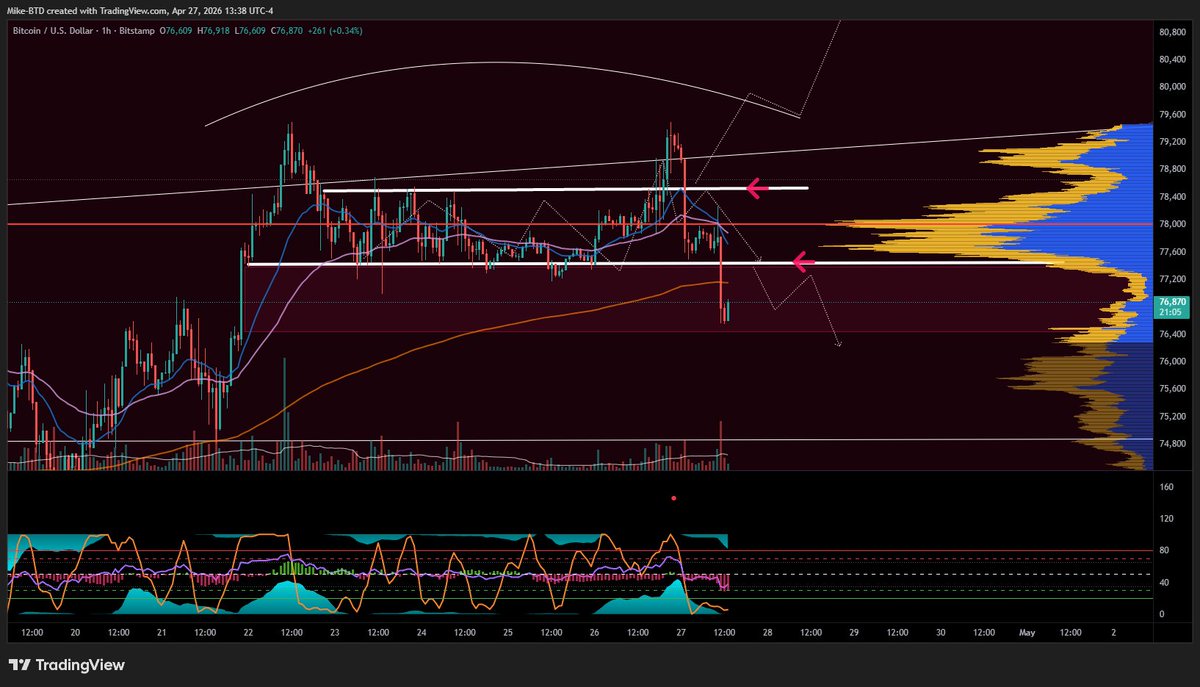Click the May label on time axis

point(1027,633)
